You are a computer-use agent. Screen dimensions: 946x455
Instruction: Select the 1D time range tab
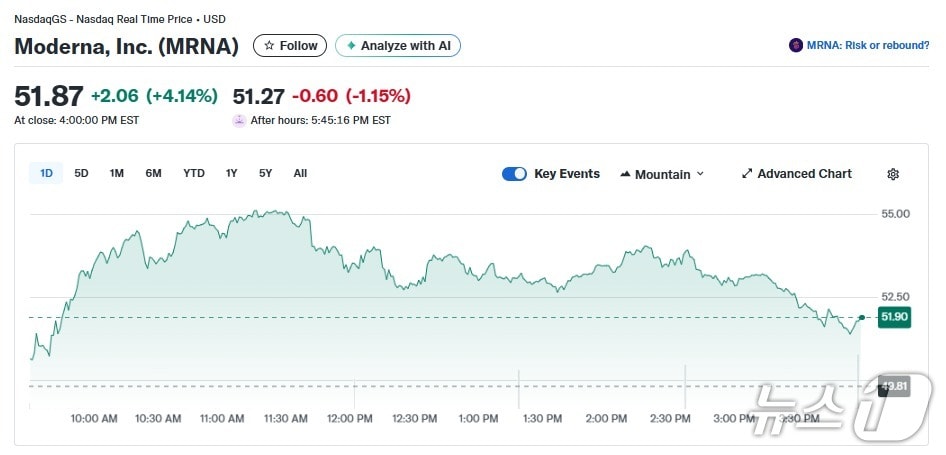46,173
